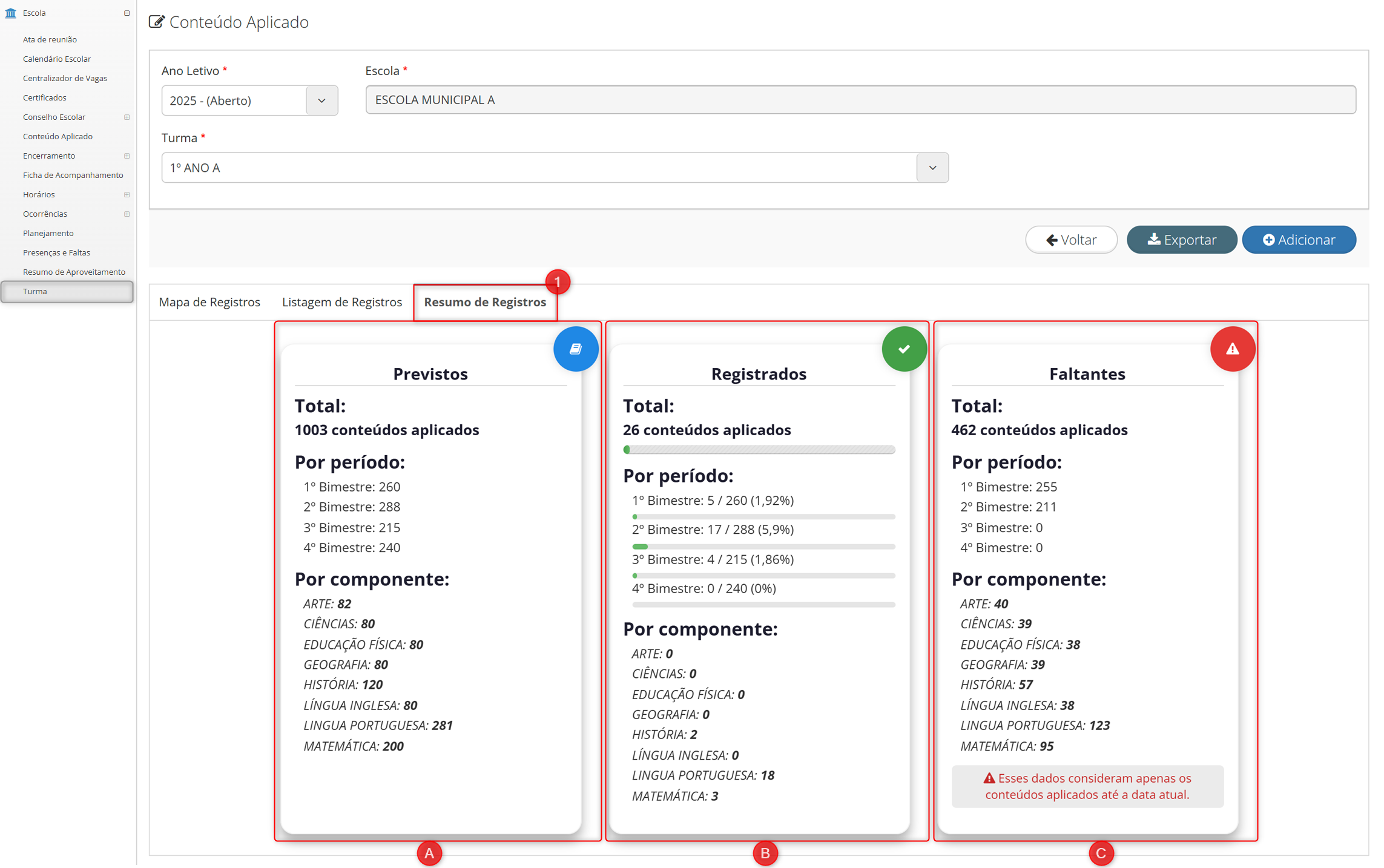Viewport: 1384px width, 868px height.
Task: Switch to Listagem de Registros tab
Action: pyautogui.click(x=341, y=302)
